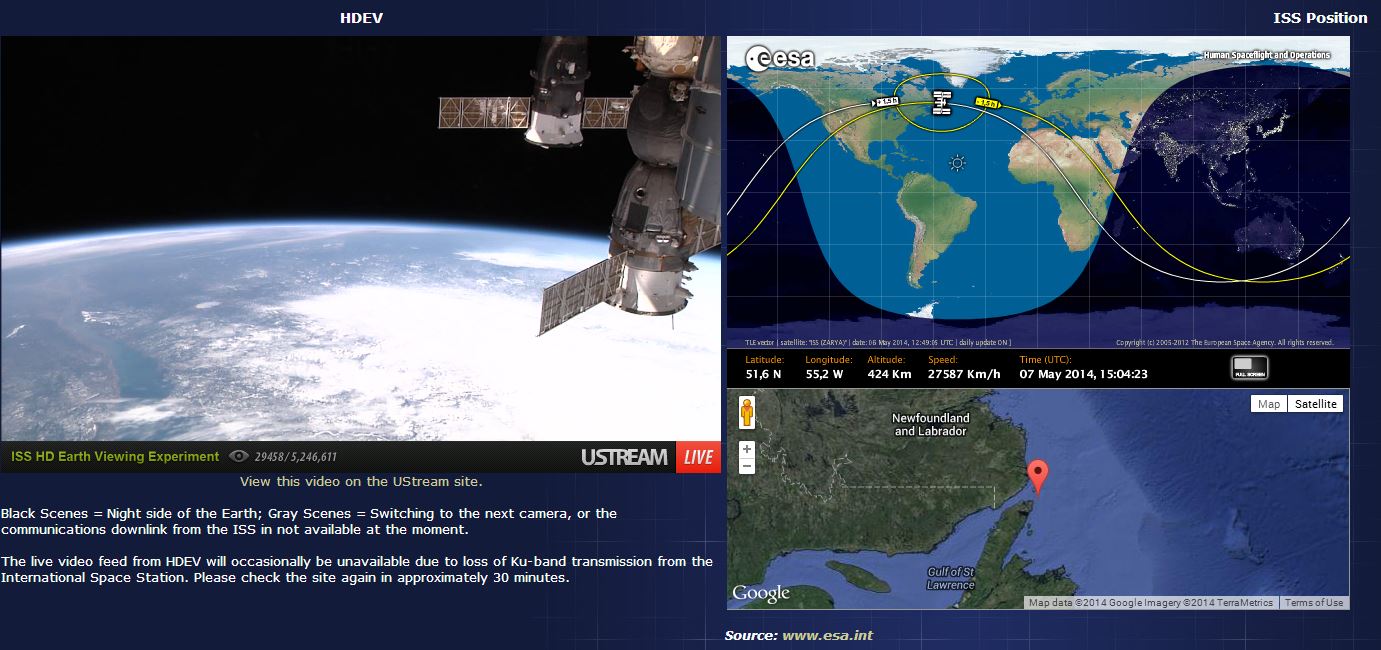The height and width of the screenshot is (650, 1381).
Task: Click the red LIVE badge
Action: pos(698,457)
